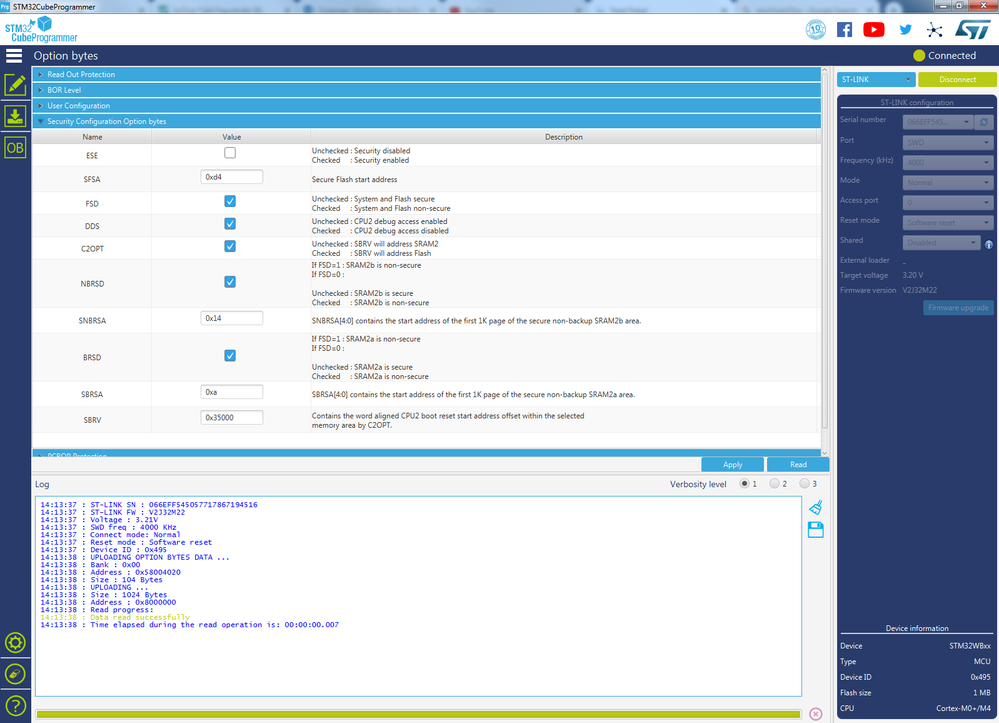Click the 'Data read successfully' log line
Viewport: 999px width, 723px height.
115,617
